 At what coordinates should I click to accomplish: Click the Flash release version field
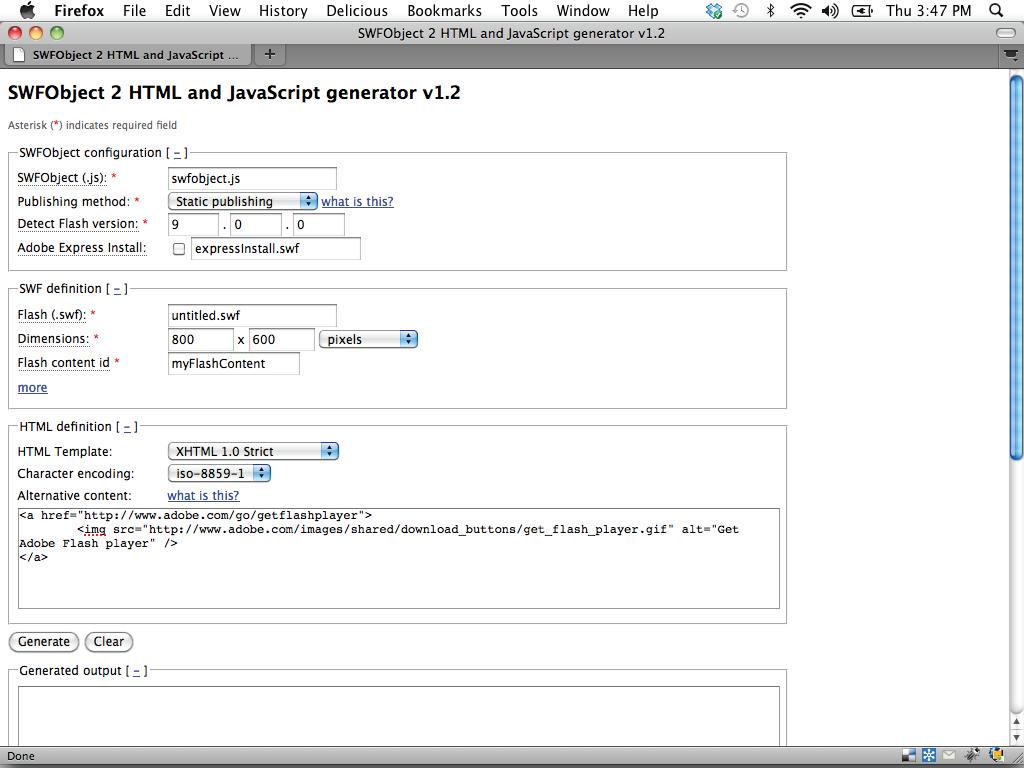click(x=319, y=225)
